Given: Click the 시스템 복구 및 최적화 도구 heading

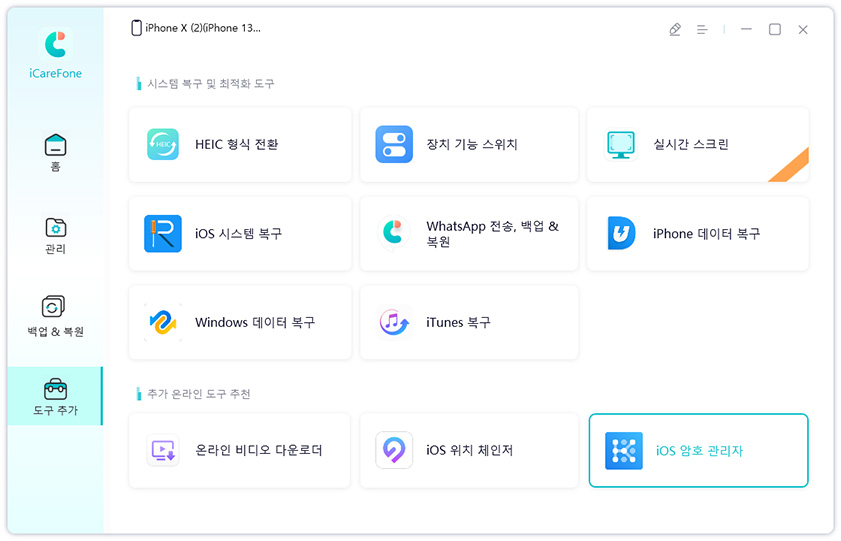Looking at the screenshot, I should click(x=211, y=84).
